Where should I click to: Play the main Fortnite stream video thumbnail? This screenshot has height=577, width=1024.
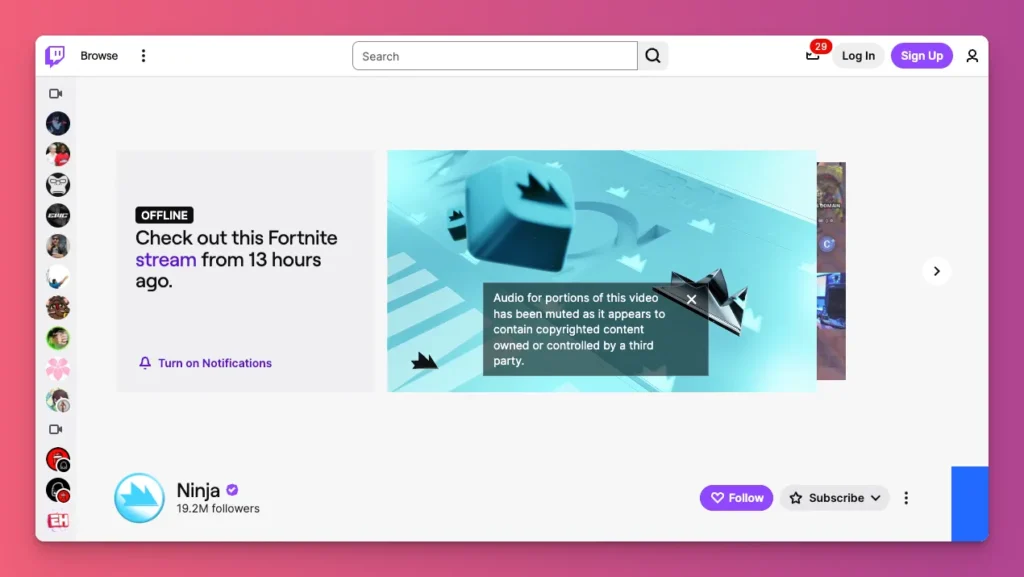[x=601, y=271]
